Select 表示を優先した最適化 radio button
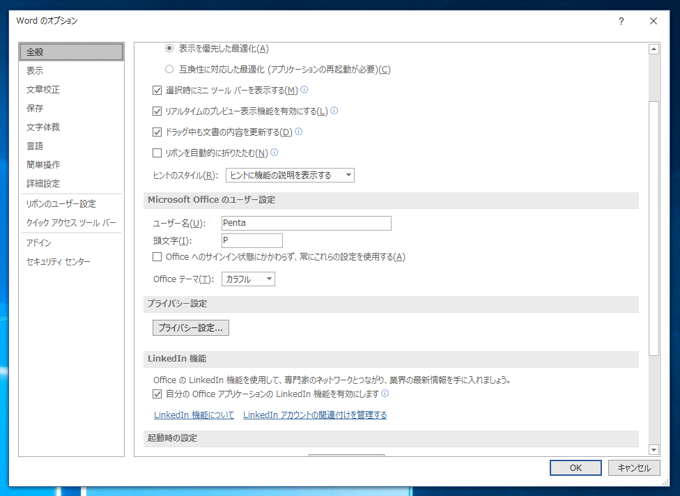Viewport: 680px width, 496px height. point(170,48)
